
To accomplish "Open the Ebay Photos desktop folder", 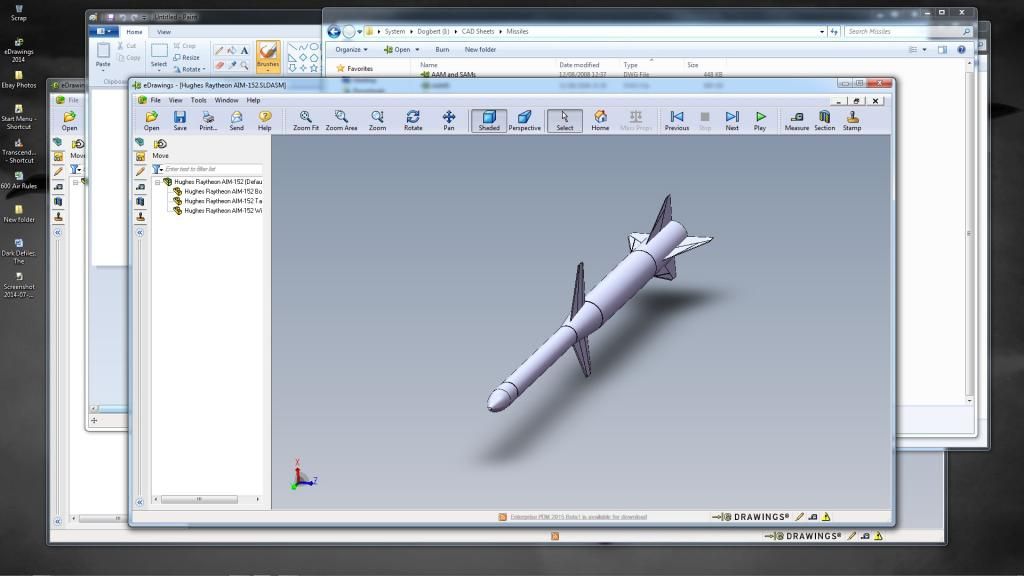I will 18,80.
